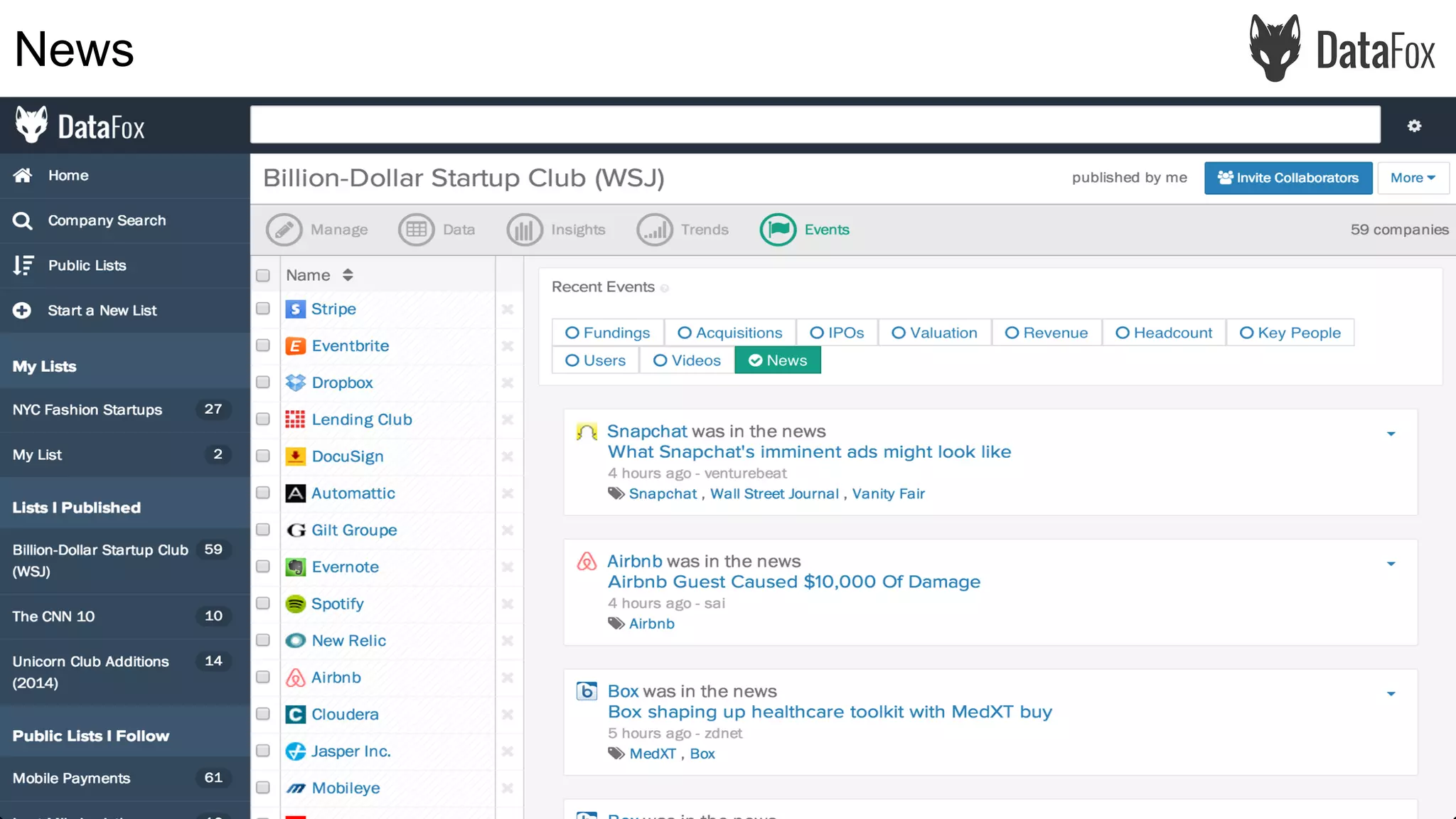1456x819 pixels.
Task: Click the settings gear icon
Action: 1414,126
